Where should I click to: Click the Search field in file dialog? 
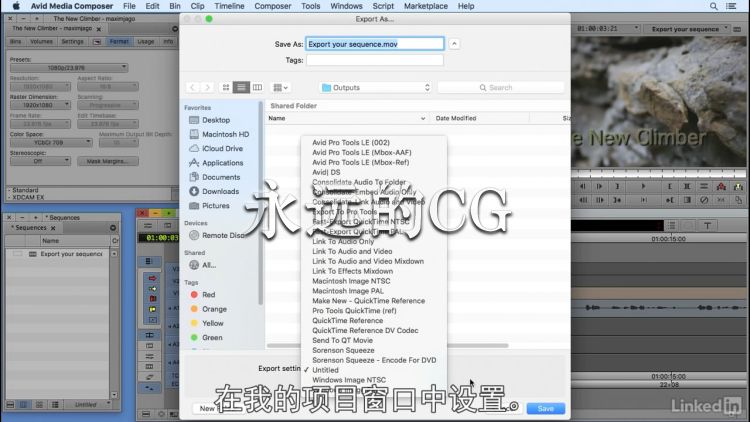point(501,88)
